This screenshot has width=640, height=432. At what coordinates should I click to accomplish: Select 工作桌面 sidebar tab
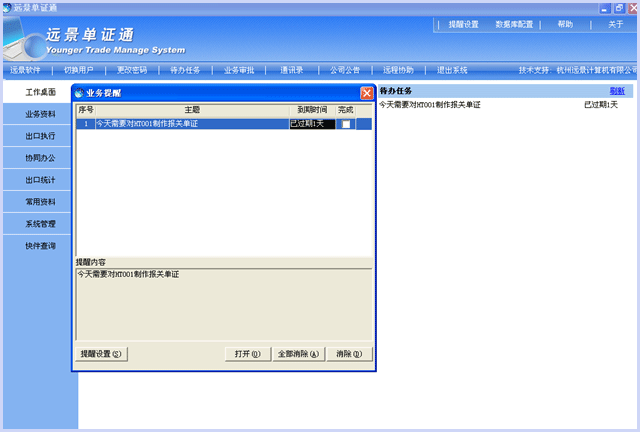point(37,92)
